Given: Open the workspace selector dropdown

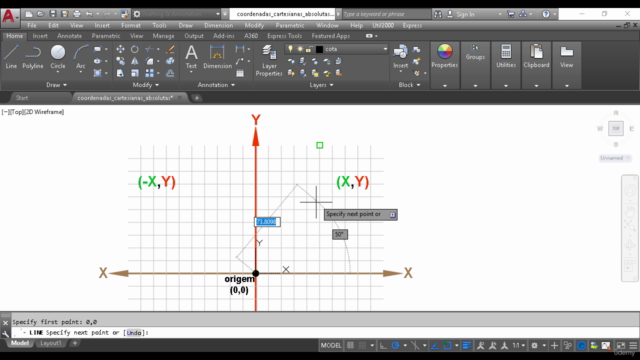Looking at the screenshot, I should point(218,14).
